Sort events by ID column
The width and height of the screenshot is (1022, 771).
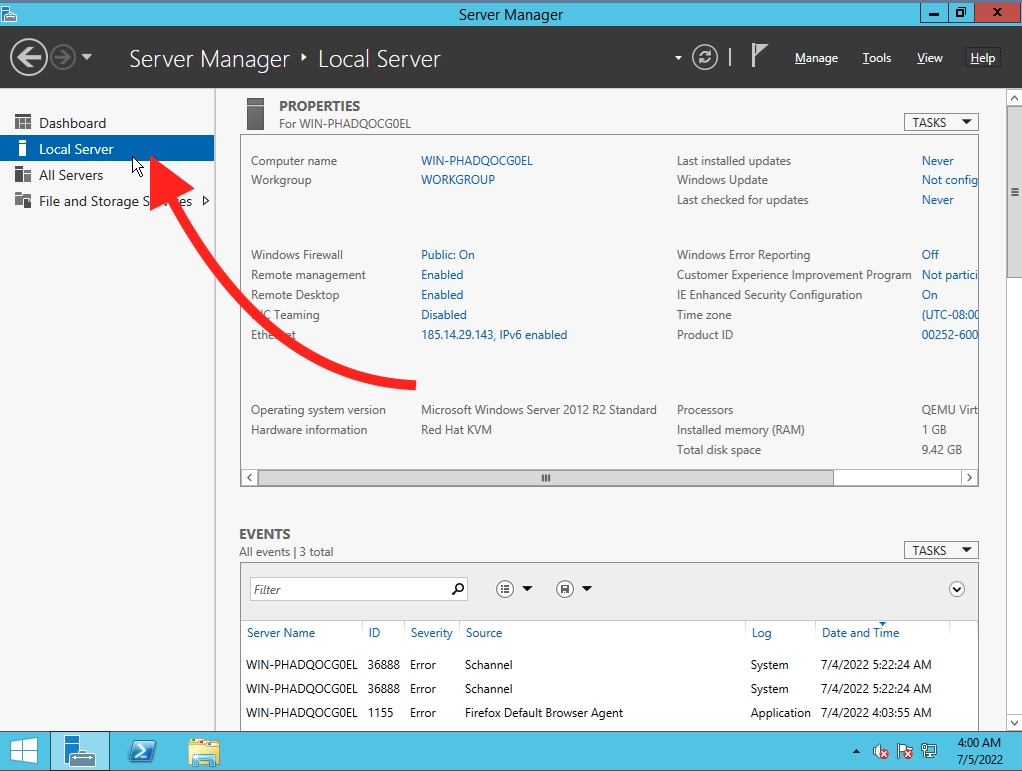[x=374, y=633]
